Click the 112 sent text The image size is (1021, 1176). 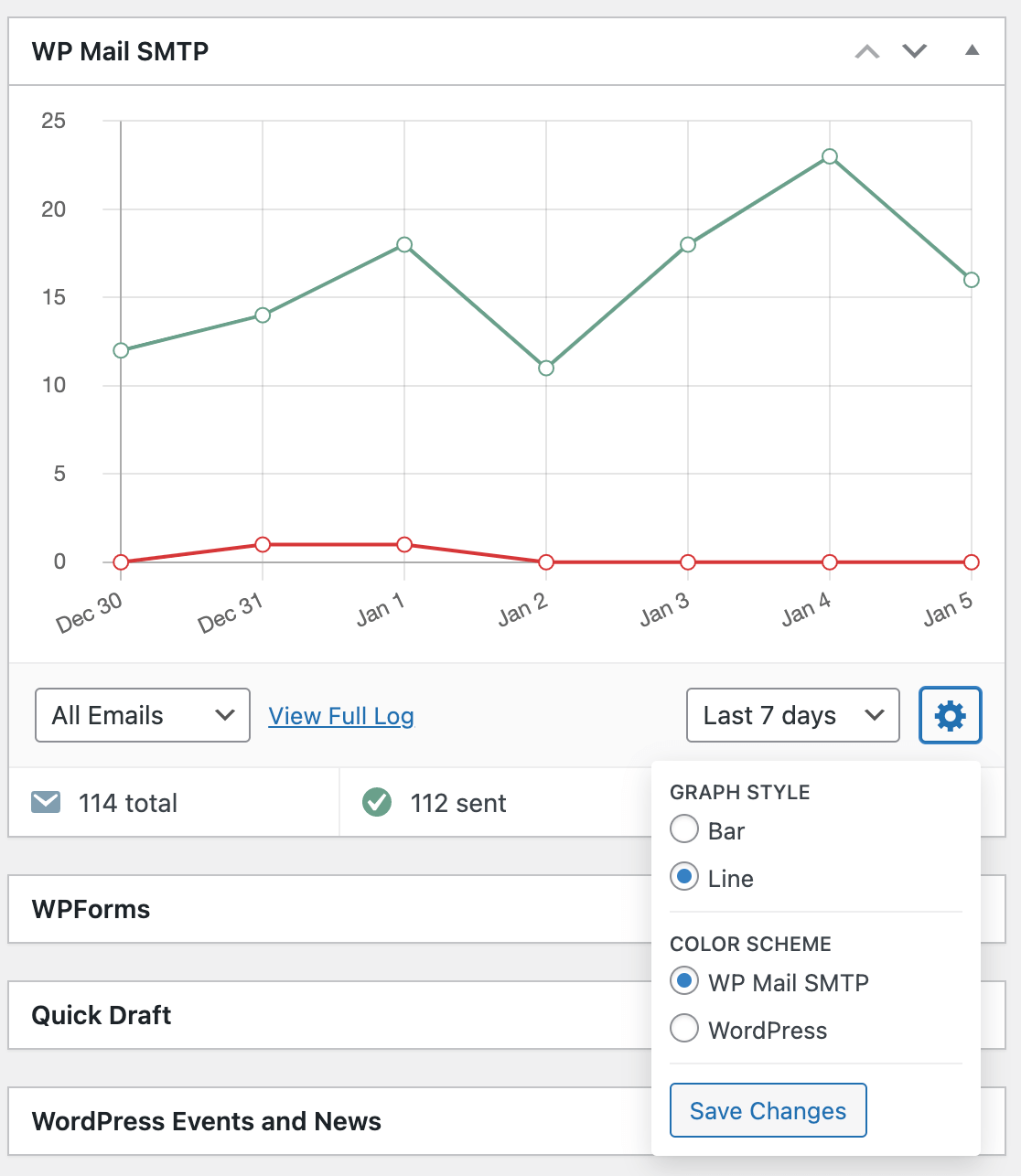pyautogui.click(x=458, y=803)
